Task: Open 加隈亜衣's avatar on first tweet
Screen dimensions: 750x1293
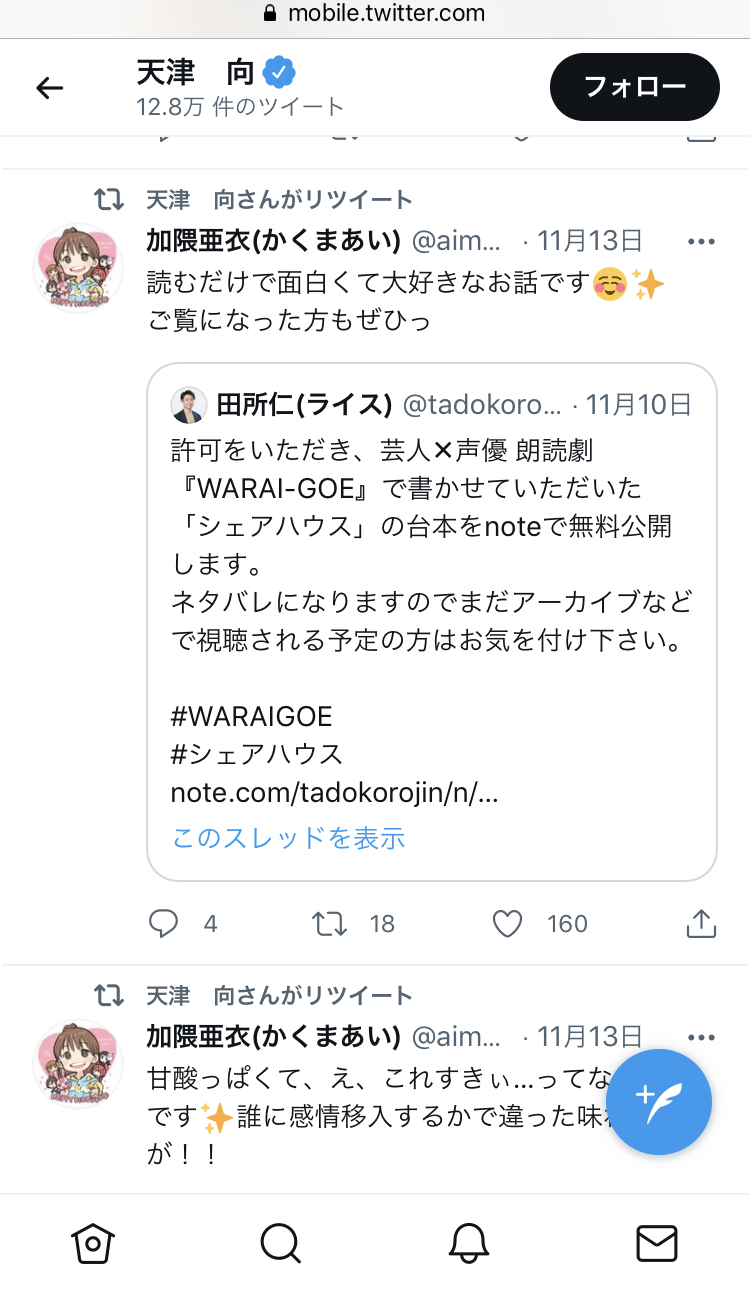Action: point(79,268)
